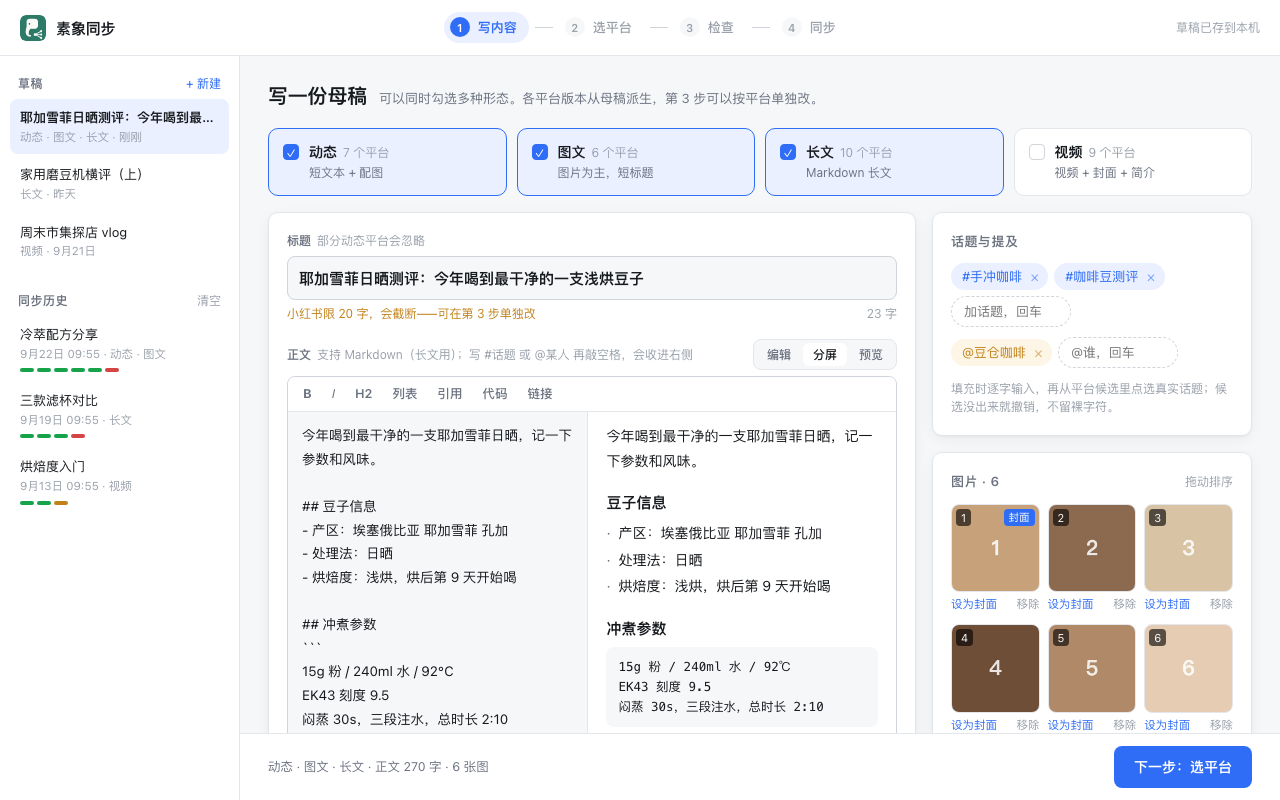Click the 素象同步 app logo icon
The image size is (1280, 800).
[33, 28]
